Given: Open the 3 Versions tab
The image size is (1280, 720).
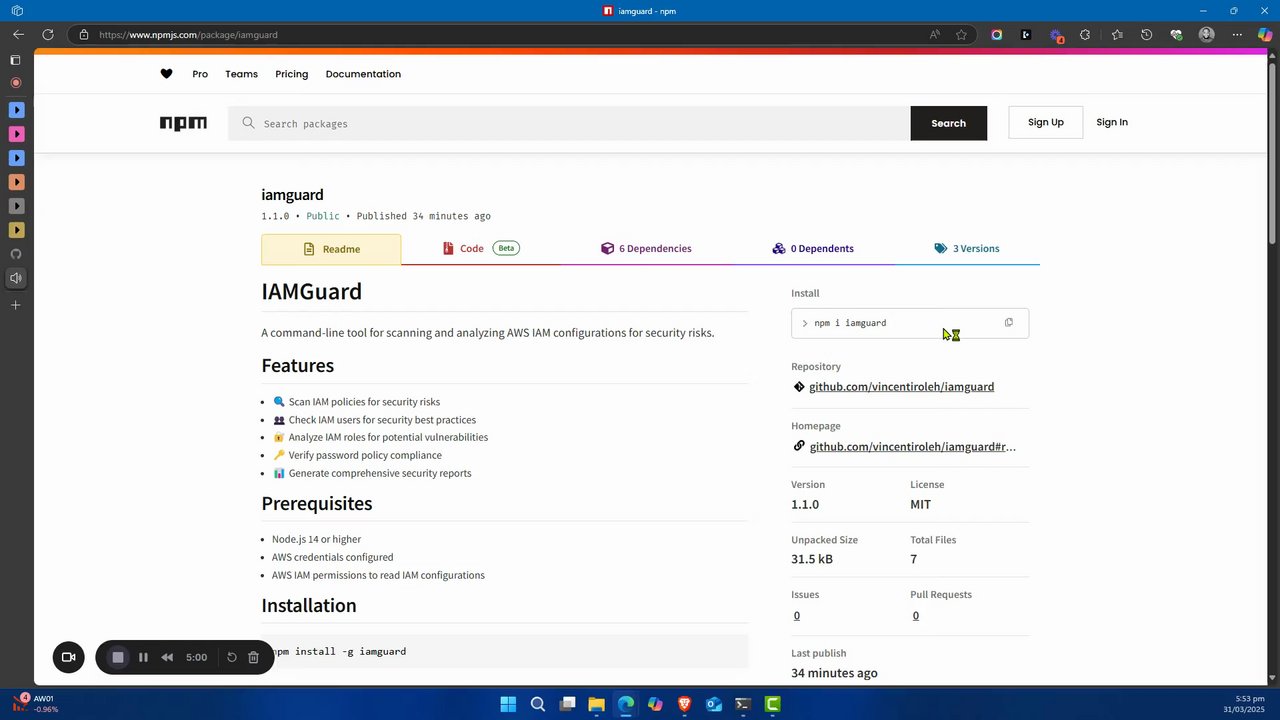Looking at the screenshot, I should click(x=967, y=248).
